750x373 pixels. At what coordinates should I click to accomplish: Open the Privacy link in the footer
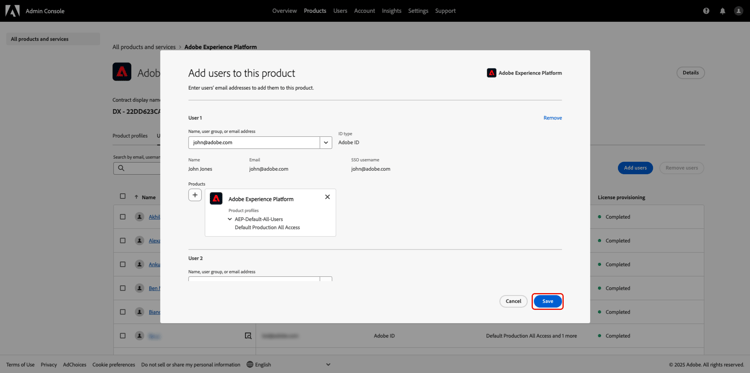49,364
